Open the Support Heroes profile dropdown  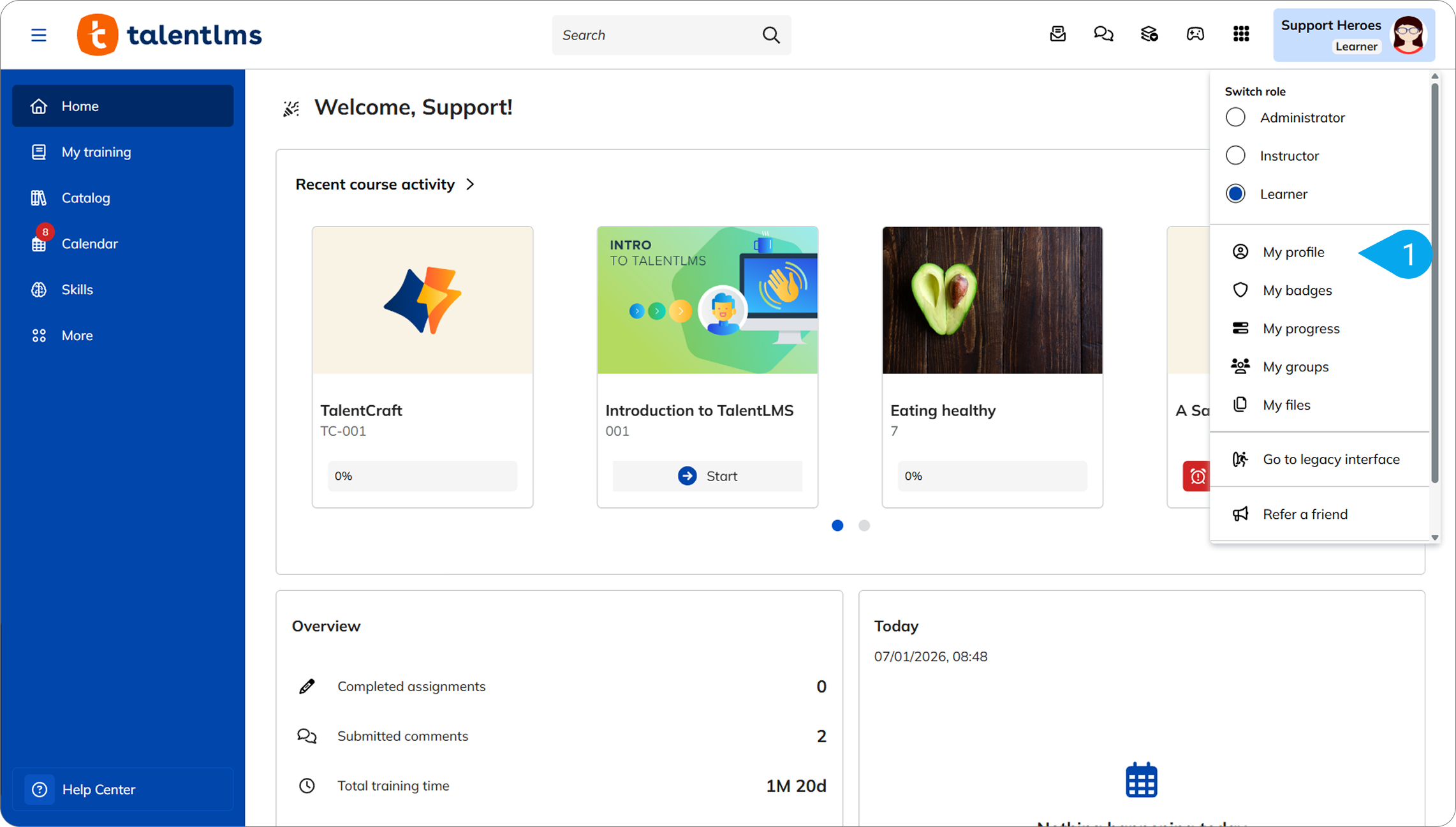pos(1354,35)
